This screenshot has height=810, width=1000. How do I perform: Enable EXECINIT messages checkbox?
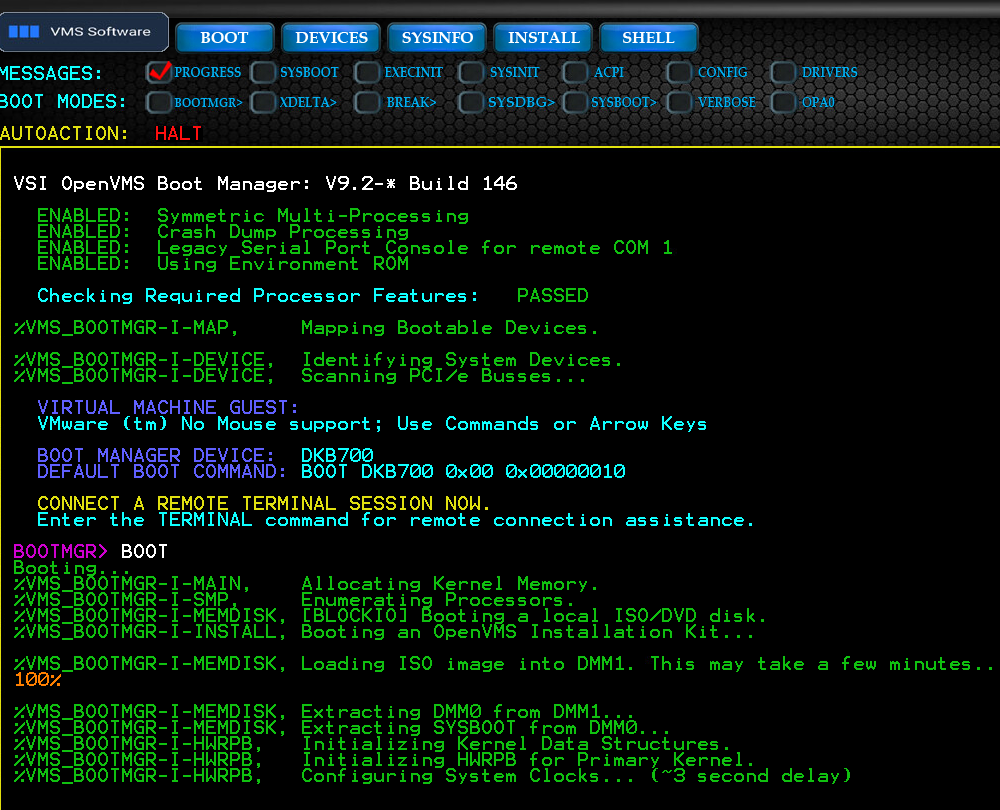point(367,72)
